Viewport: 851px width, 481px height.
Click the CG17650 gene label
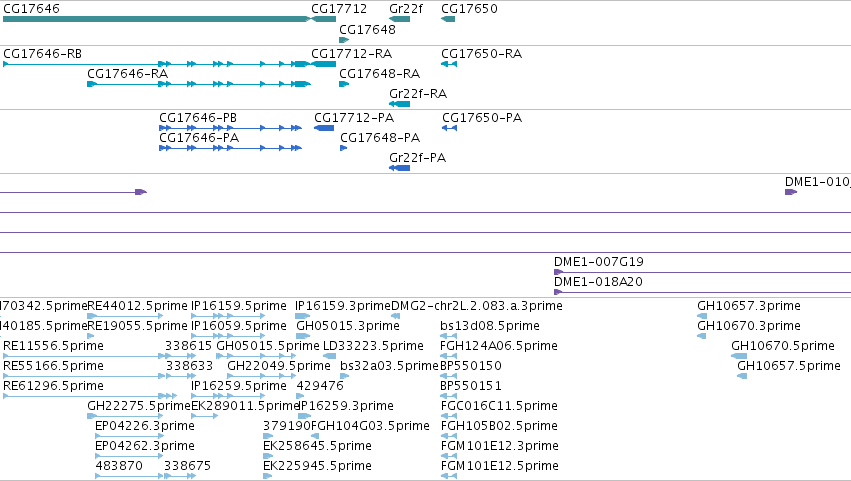pos(469,9)
